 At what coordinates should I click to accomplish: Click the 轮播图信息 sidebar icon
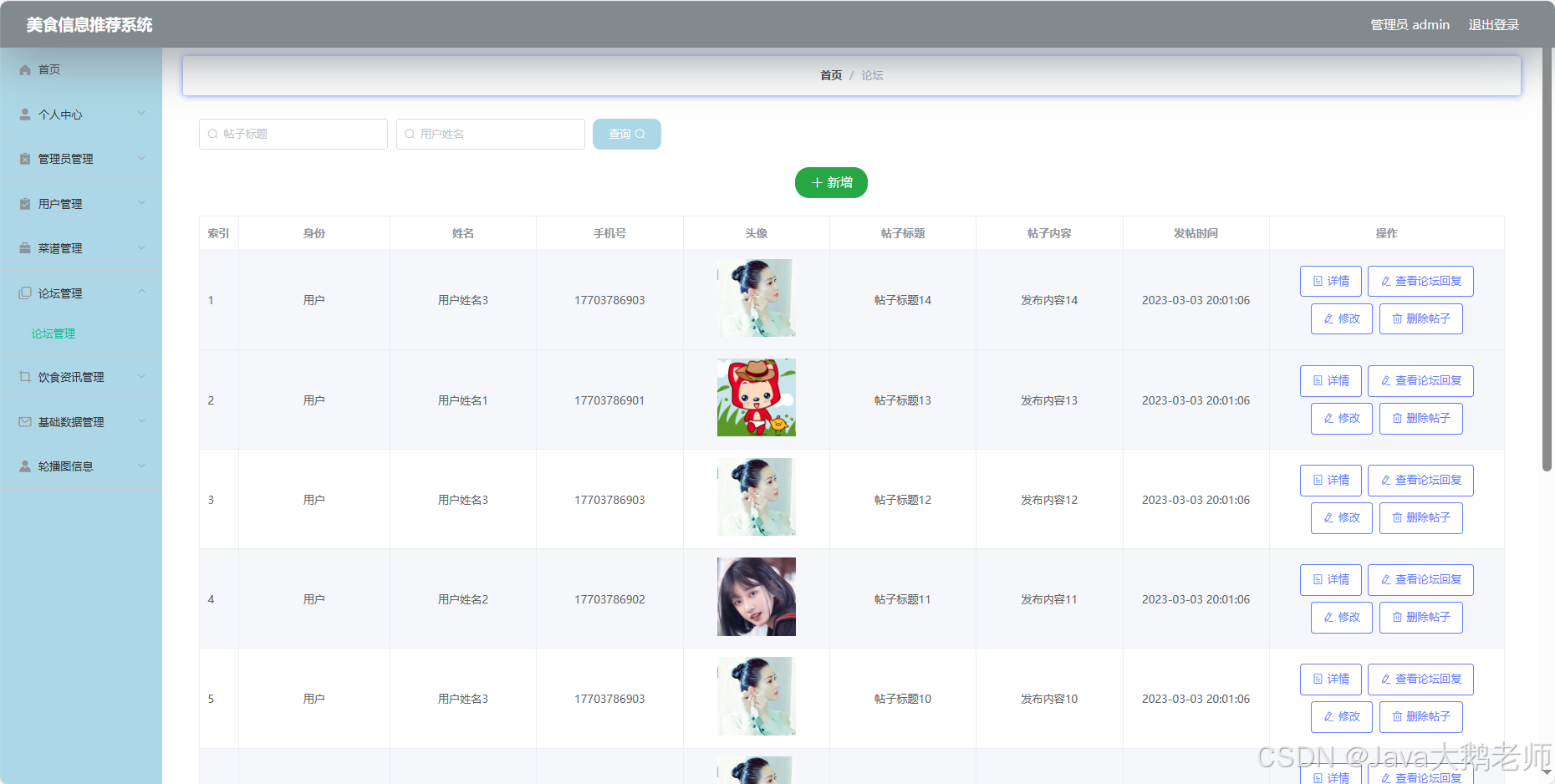click(x=24, y=466)
